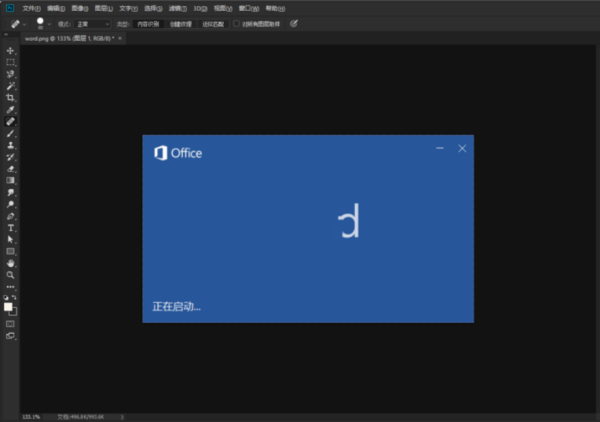Screen dimensions: 600x422
Task: Open the Type (文字) menu
Action: coord(128,8)
